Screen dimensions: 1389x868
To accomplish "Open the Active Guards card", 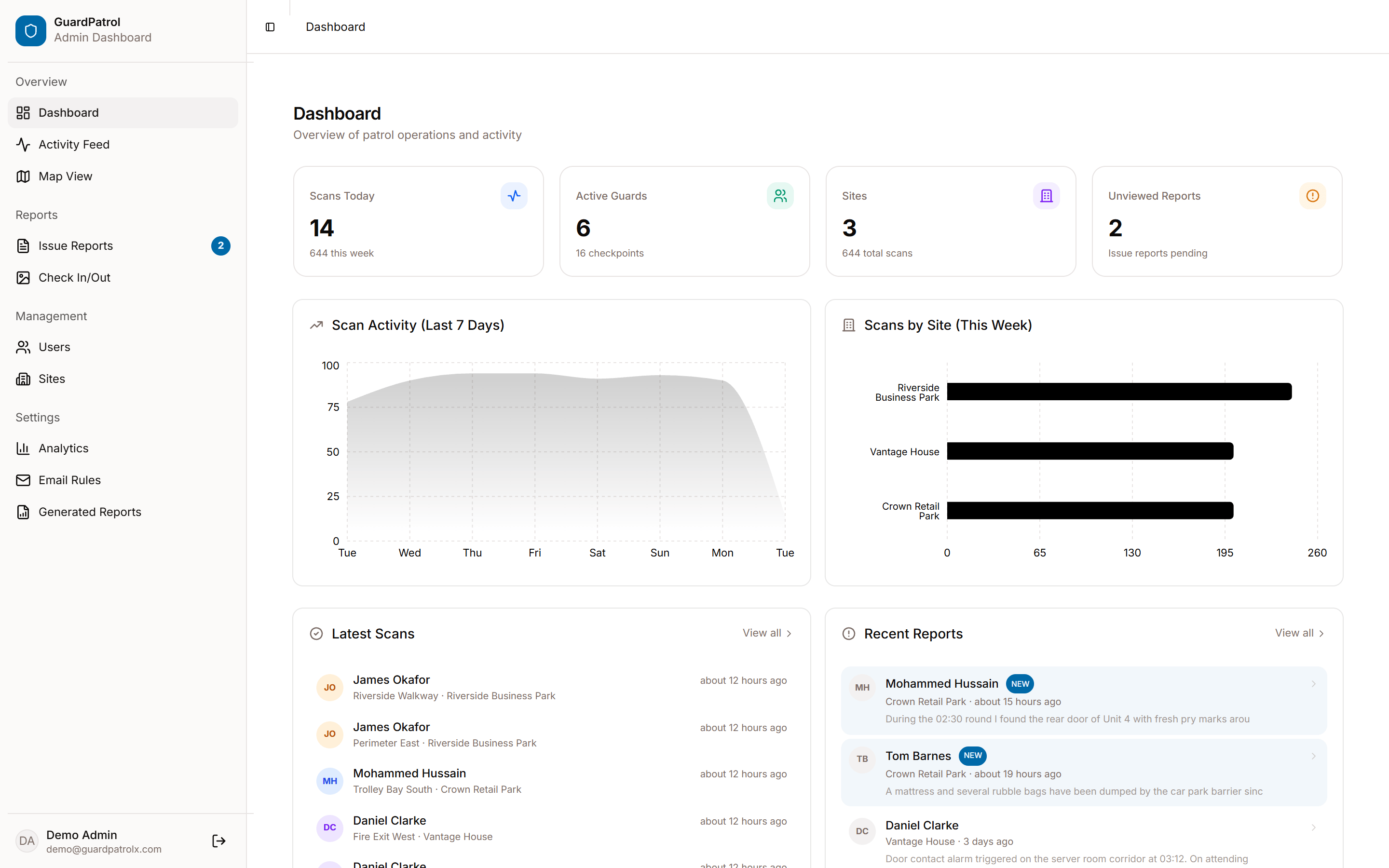I will (x=685, y=222).
